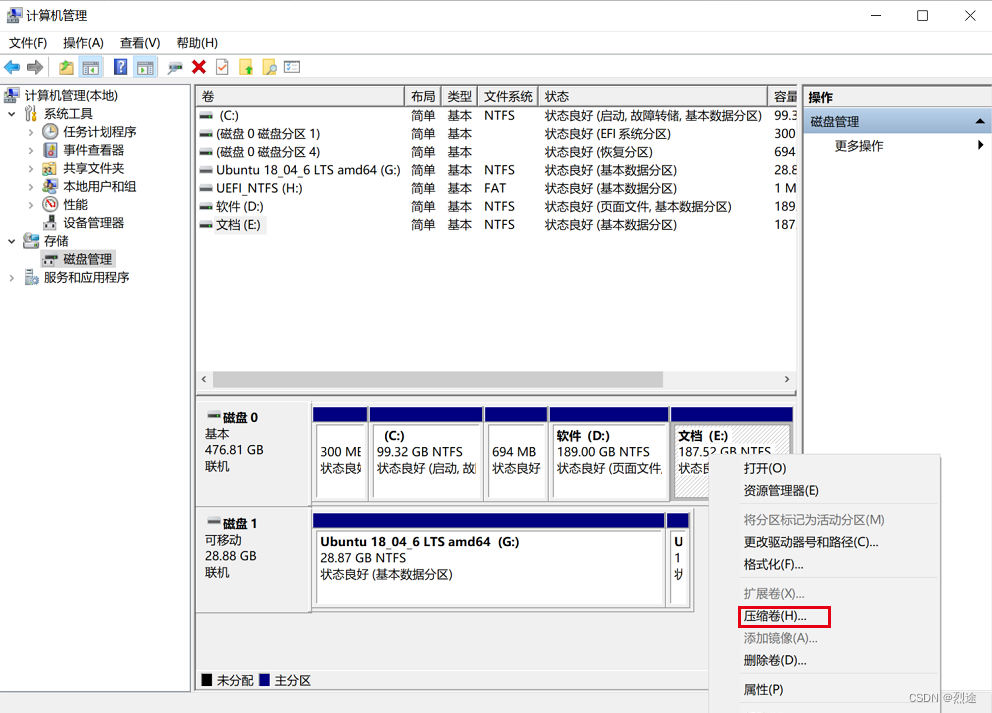Select 格式化(F) in the context menu
Image resolution: width=992 pixels, height=713 pixels.
tap(776, 566)
